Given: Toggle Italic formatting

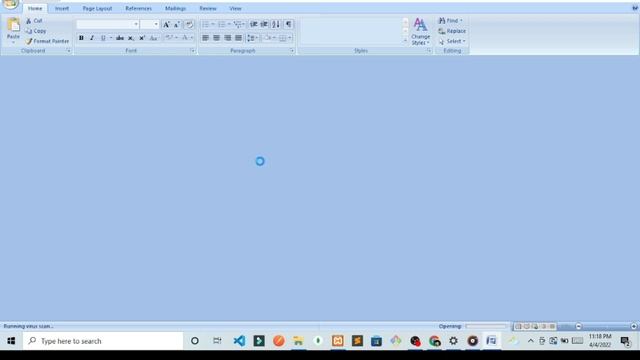Looking at the screenshot, I should pyautogui.click(x=92, y=38).
